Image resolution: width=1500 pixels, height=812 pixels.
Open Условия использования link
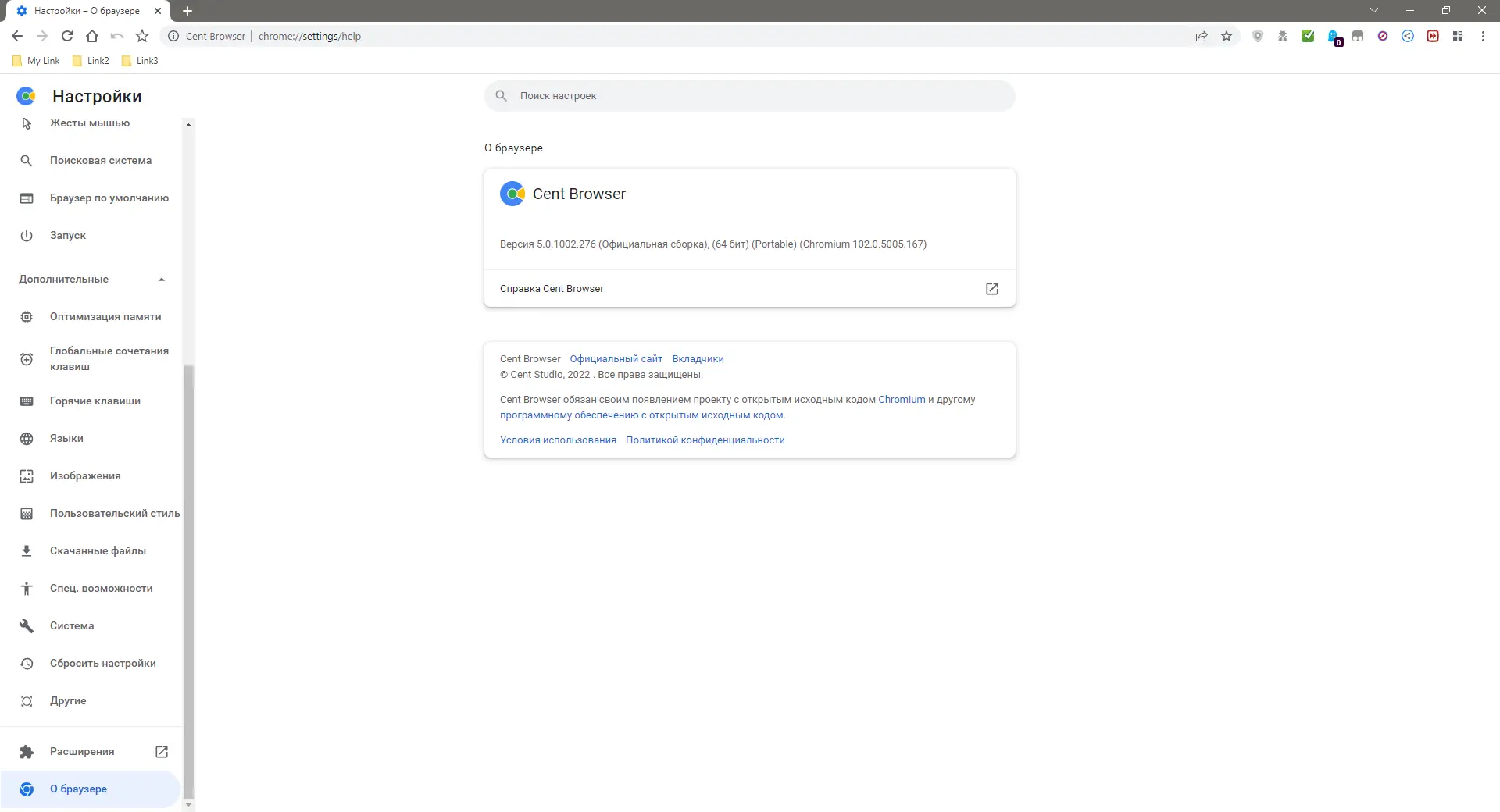[558, 440]
